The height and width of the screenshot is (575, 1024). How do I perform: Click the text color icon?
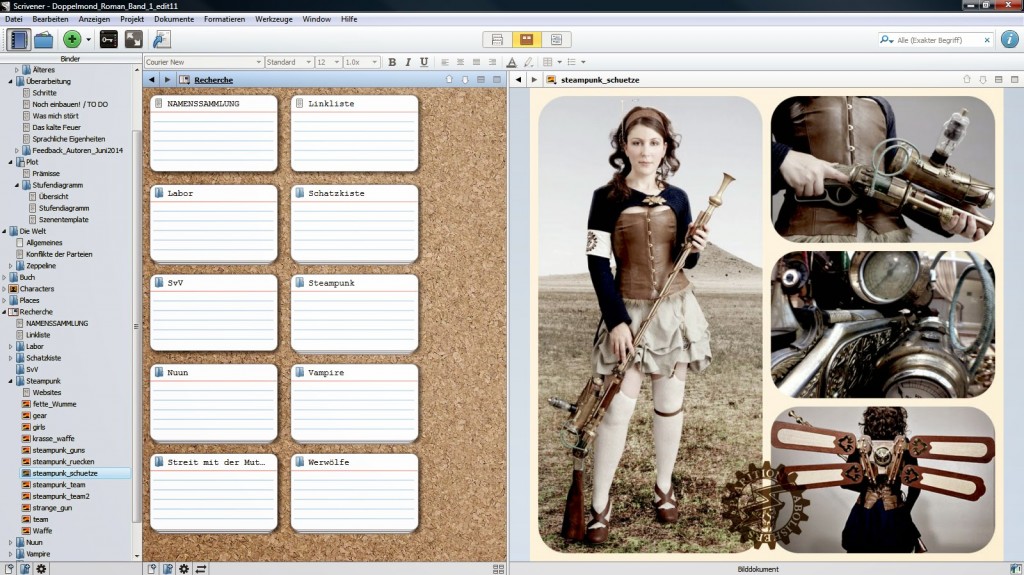point(512,62)
